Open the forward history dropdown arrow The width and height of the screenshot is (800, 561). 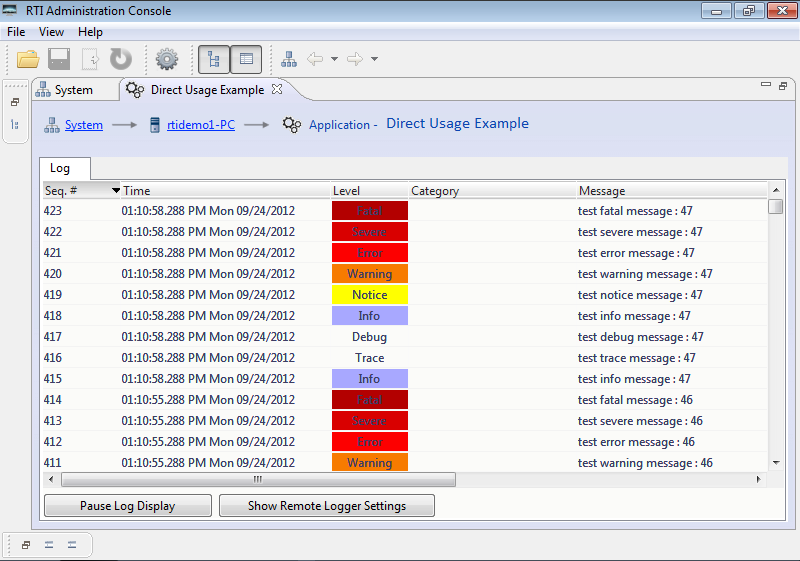(x=374, y=59)
